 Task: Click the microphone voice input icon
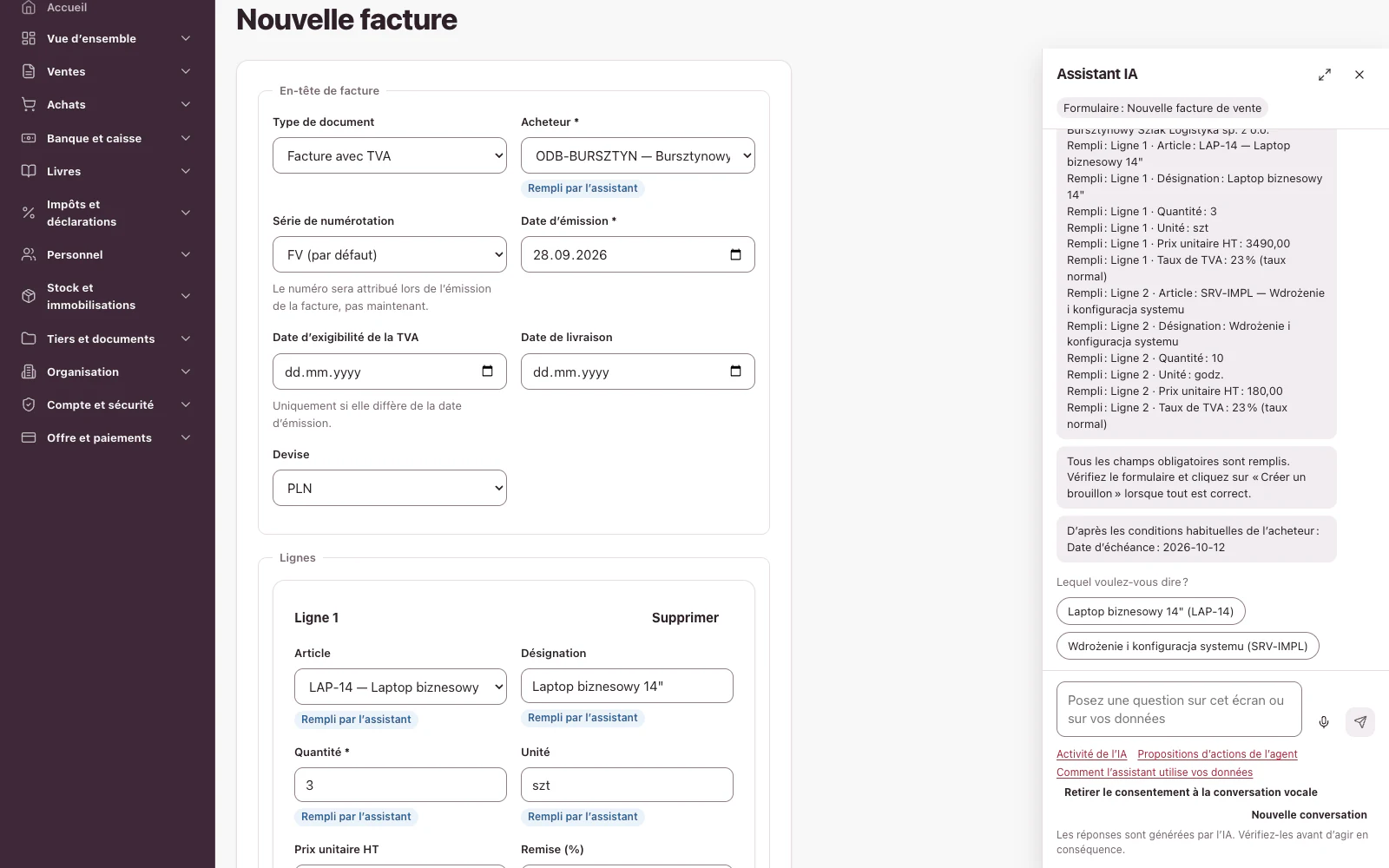pyautogui.click(x=1324, y=721)
